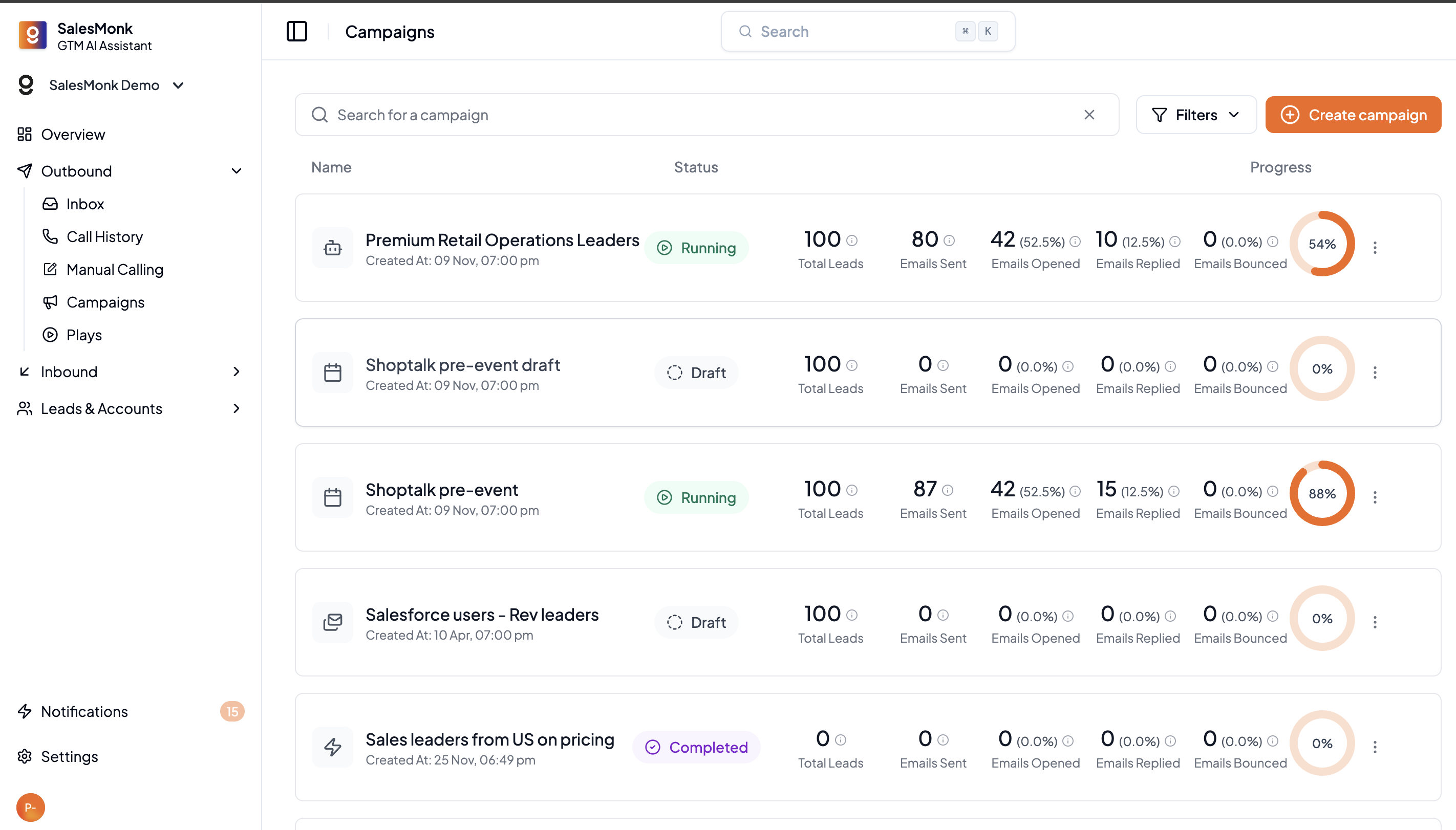Click calendar icon of Shoptalk pre-event draft
The image size is (1456, 830).
[332, 373]
